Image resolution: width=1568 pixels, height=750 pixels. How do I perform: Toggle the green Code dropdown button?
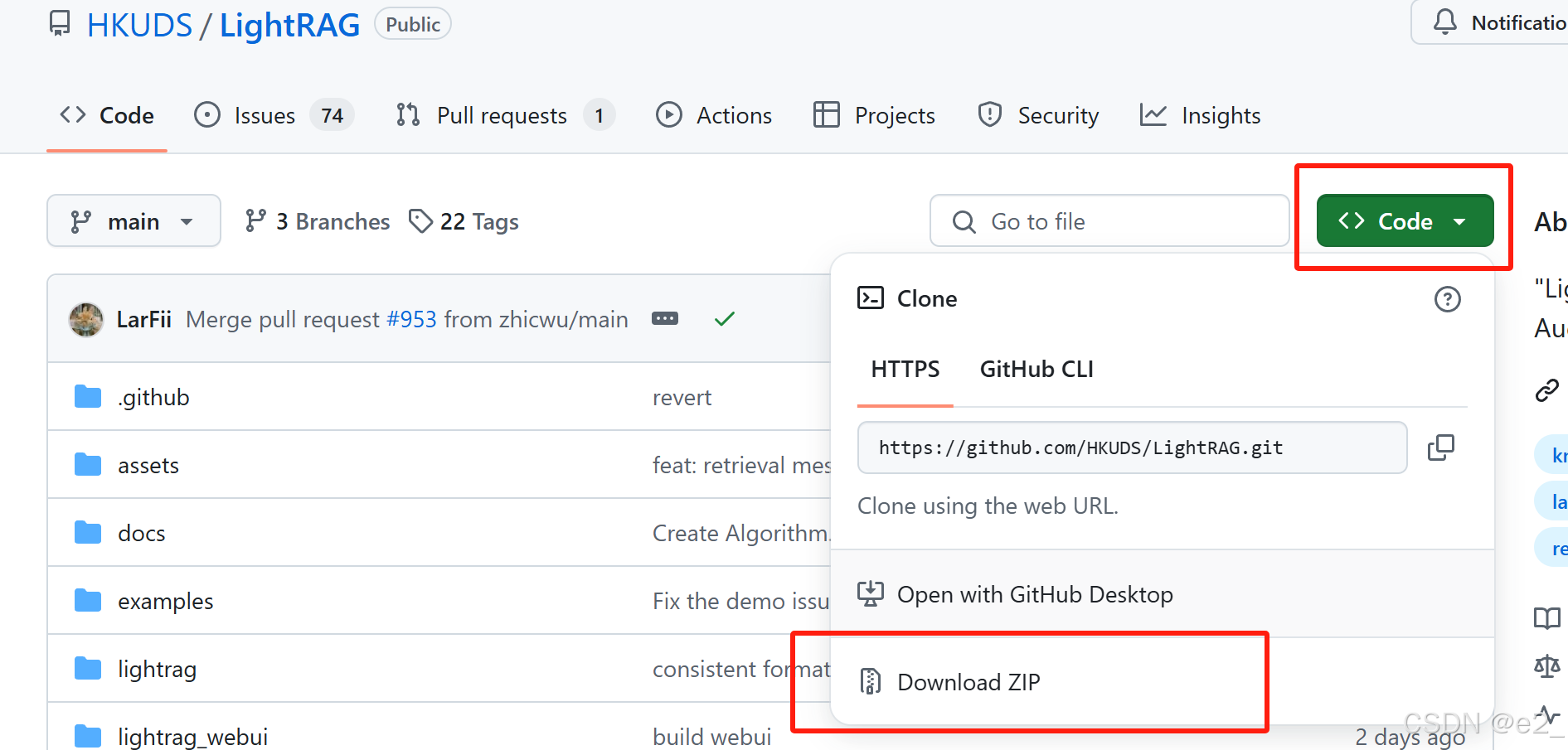[x=1405, y=220]
